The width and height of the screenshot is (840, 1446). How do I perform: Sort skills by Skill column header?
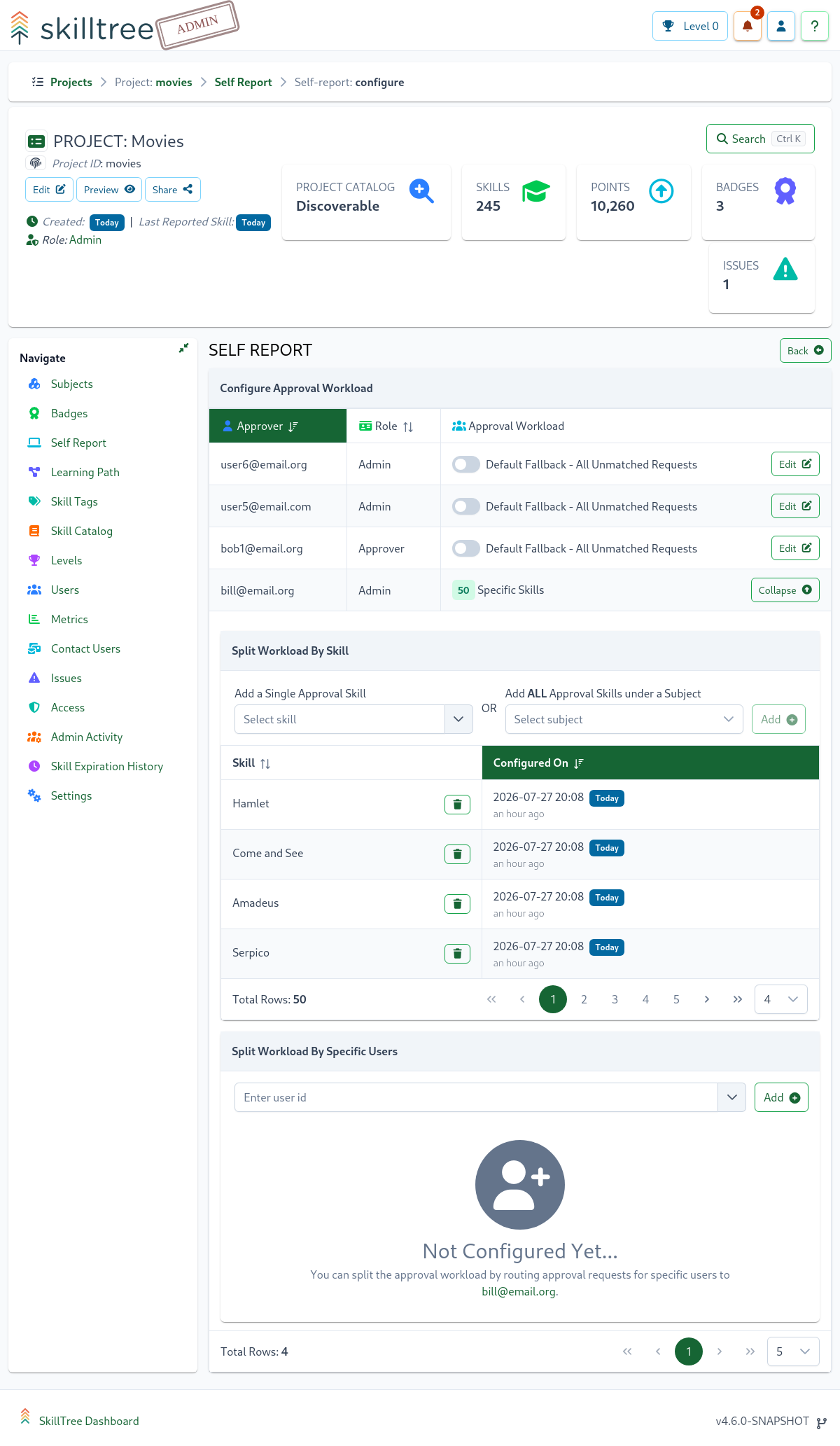pyautogui.click(x=351, y=763)
